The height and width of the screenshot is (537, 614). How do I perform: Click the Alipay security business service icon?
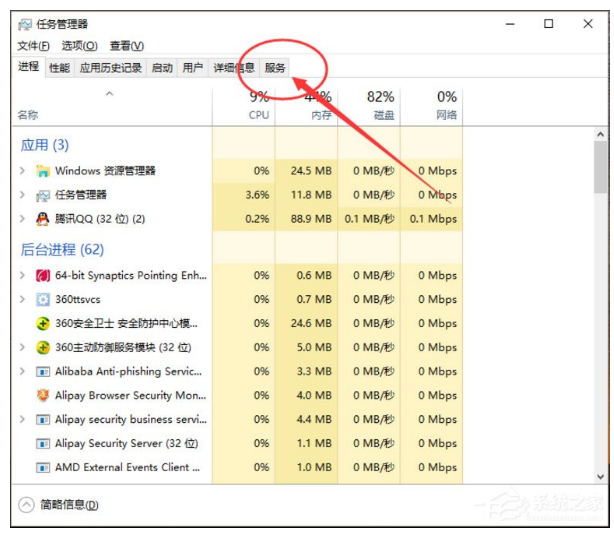click(43, 420)
